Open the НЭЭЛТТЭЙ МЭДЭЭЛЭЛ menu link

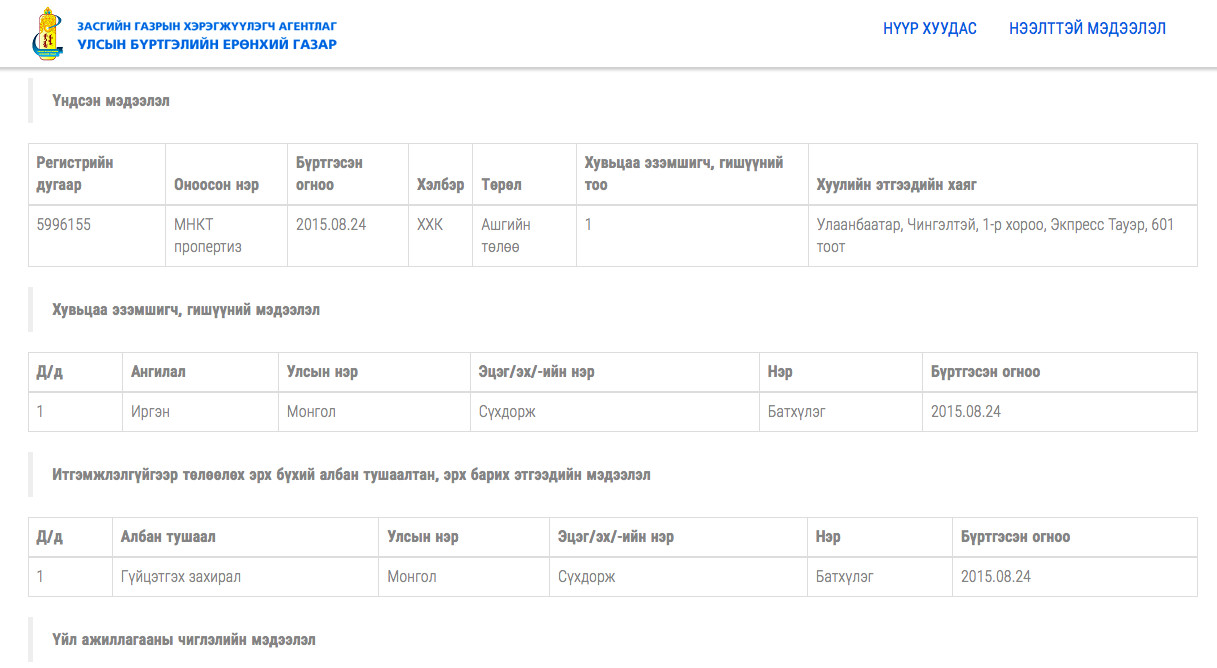click(x=1088, y=29)
